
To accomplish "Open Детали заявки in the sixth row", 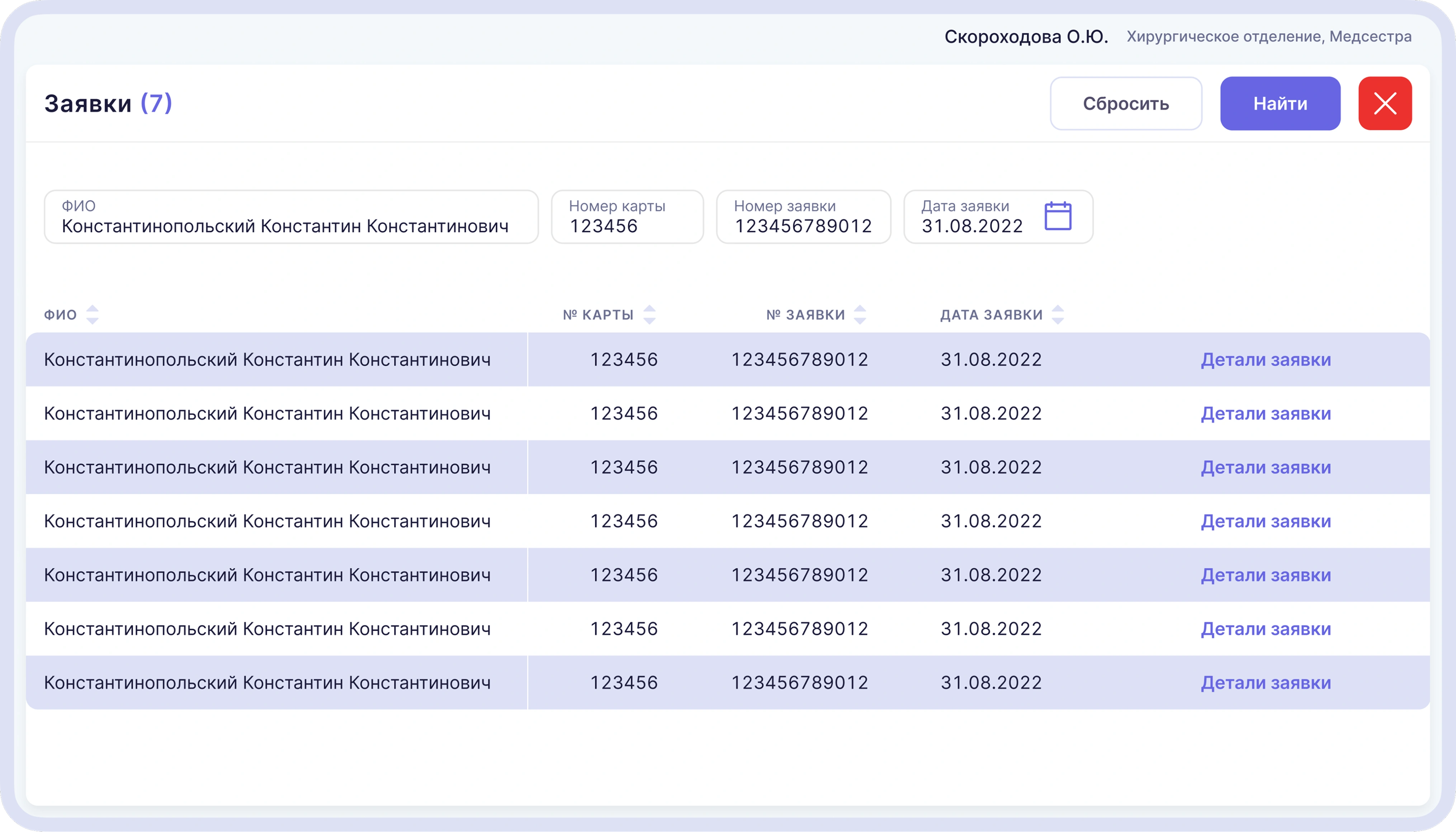I will 1266,629.
